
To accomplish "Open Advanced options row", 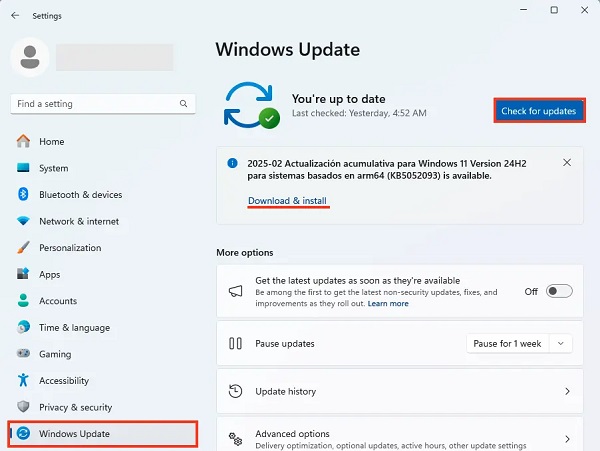I will pyautogui.click(x=399, y=434).
